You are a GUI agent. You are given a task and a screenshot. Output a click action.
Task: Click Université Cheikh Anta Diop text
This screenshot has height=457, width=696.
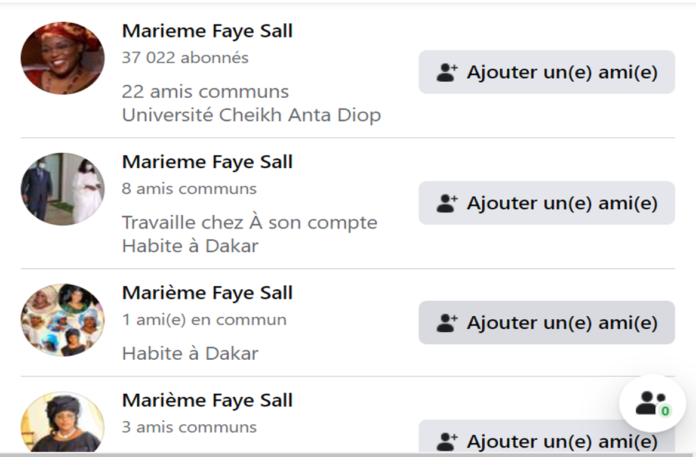[x=252, y=115]
